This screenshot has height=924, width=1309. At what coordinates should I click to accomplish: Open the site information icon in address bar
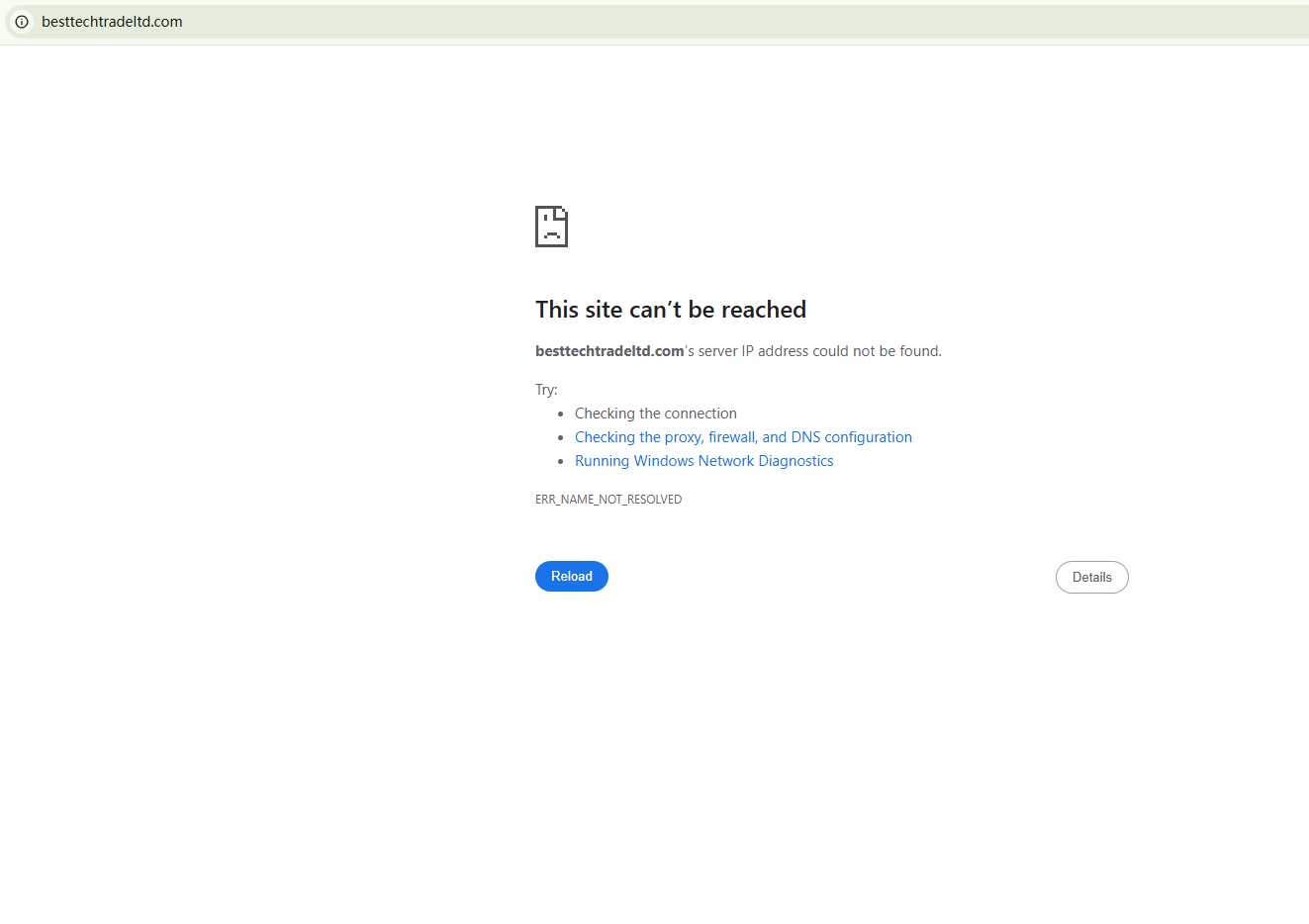(22, 22)
